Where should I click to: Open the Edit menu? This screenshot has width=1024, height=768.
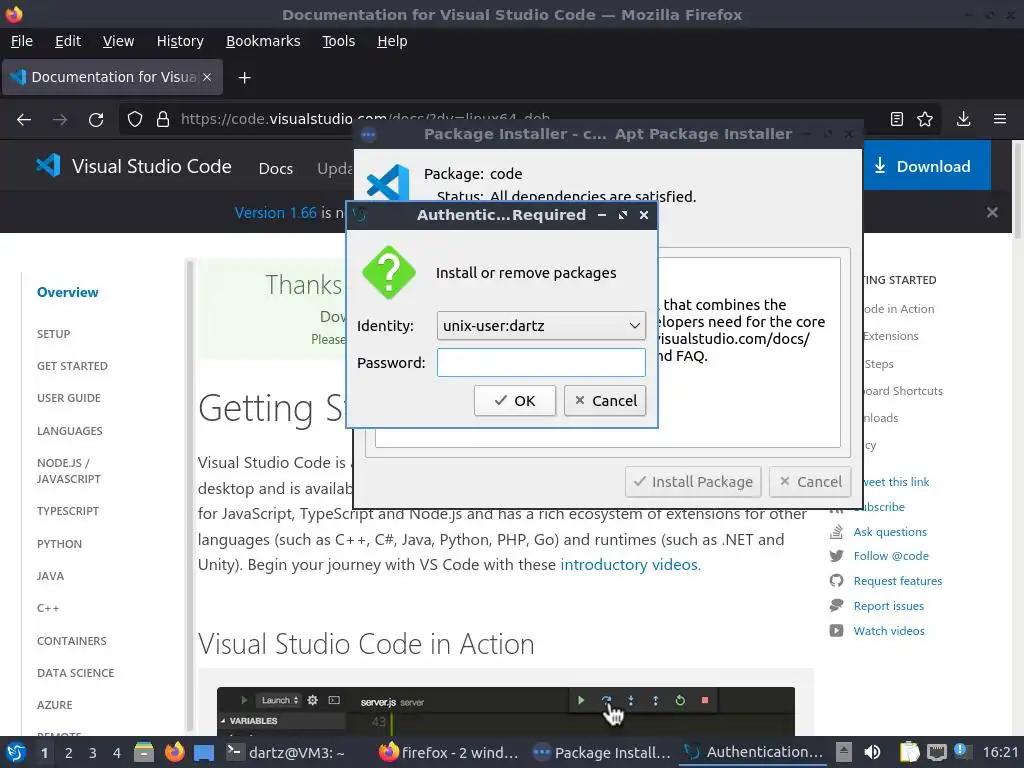tap(68, 41)
